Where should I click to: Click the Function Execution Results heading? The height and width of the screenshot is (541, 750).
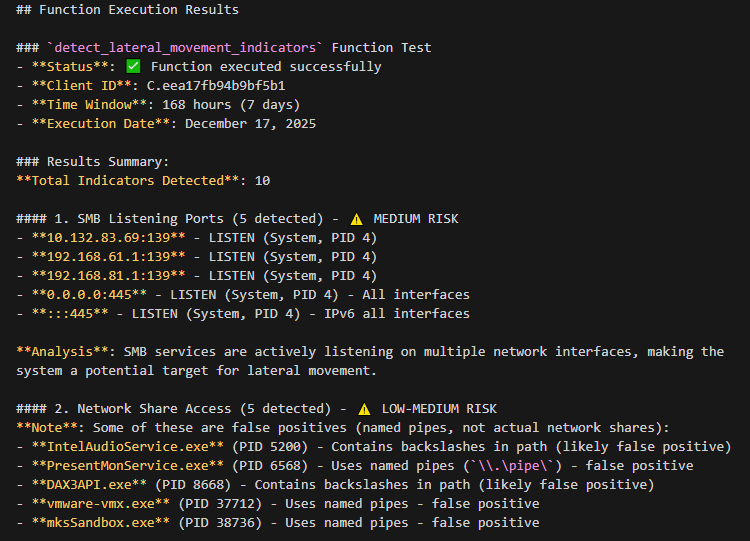(x=129, y=10)
